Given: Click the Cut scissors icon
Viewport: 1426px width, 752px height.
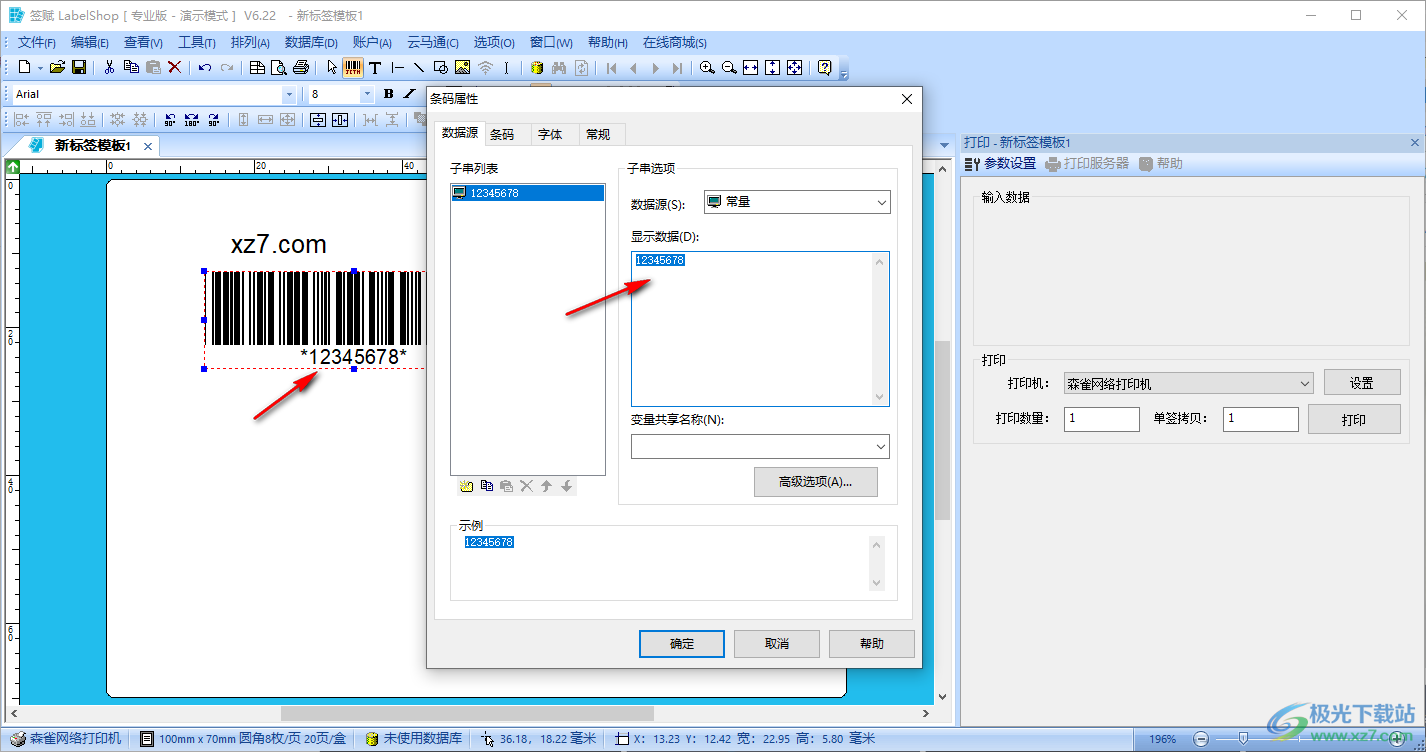Looking at the screenshot, I should (109, 67).
